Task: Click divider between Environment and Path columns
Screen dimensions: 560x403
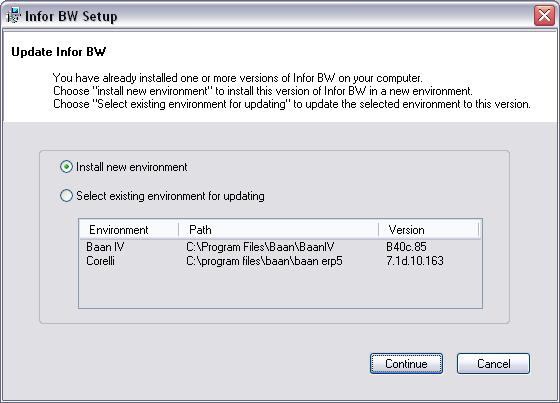Action: (179, 230)
